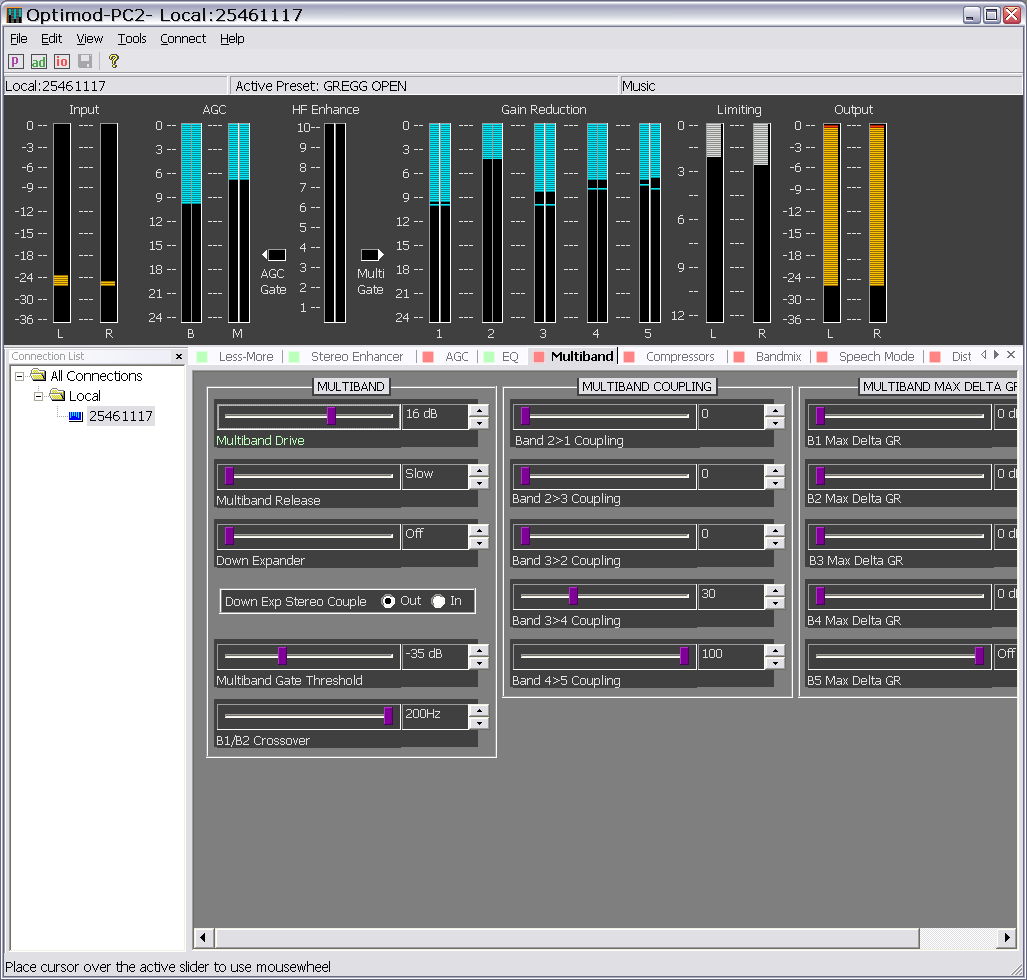Select Down Exp Stereo Couple Out radio
The height and width of the screenshot is (980, 1027).
coord(388,601)
